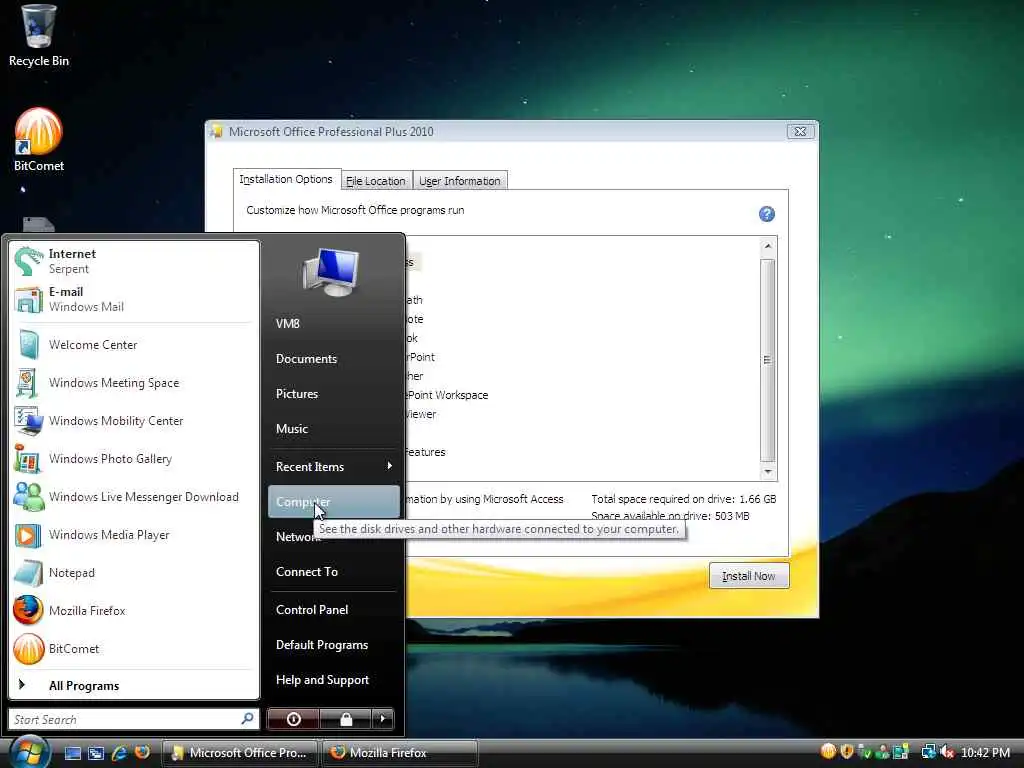Click the taskbar clock showing 10:42 PM

tap(986, 752)
